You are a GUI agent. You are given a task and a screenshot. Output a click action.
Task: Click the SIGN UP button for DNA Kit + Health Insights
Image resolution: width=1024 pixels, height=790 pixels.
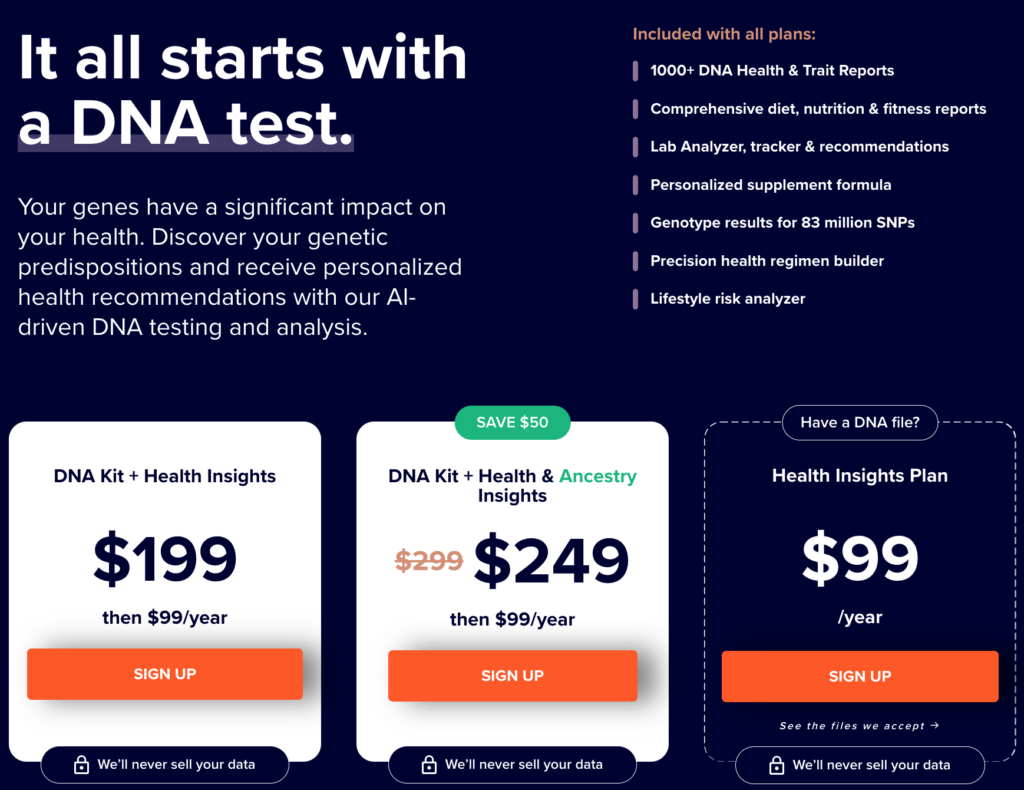pos(164,674)
